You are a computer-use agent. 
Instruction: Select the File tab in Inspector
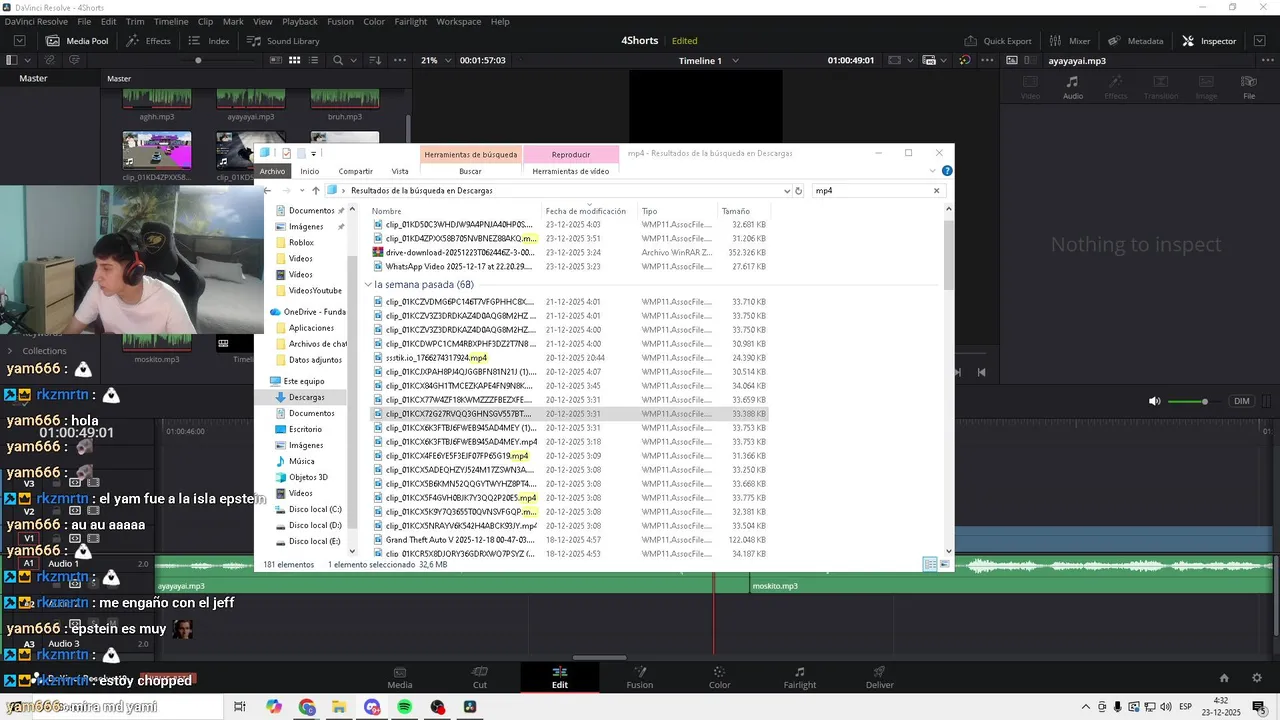pyautogui.click(x=1249, y=87)
